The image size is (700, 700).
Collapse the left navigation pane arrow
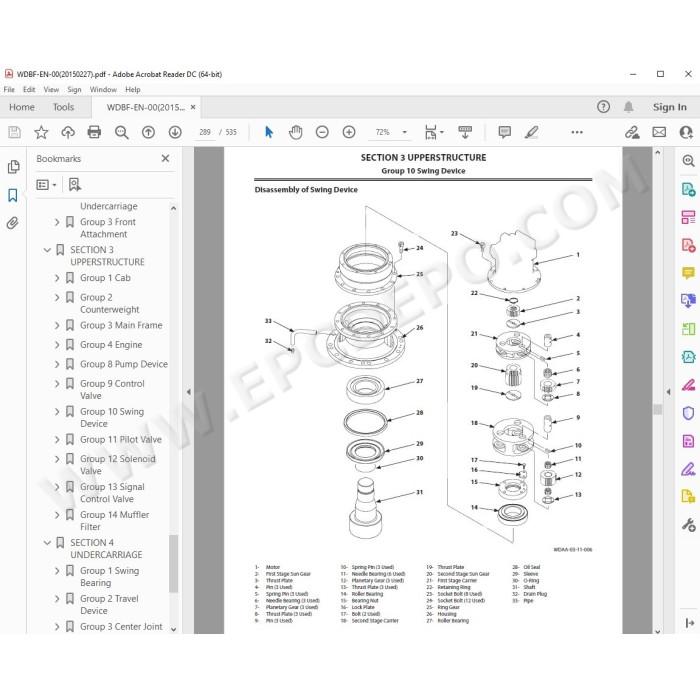(x=188, y=392)
